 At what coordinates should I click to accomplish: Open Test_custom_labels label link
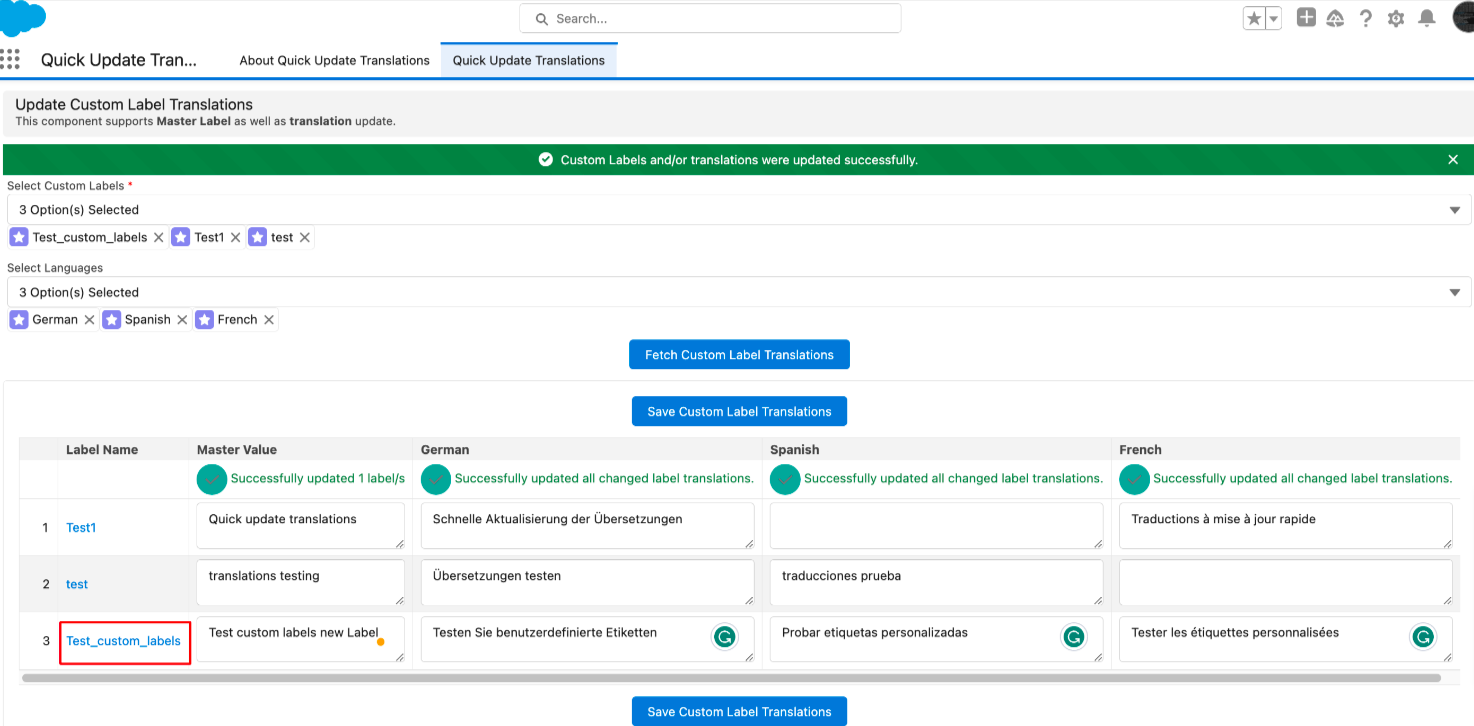(x=124, y=641)
